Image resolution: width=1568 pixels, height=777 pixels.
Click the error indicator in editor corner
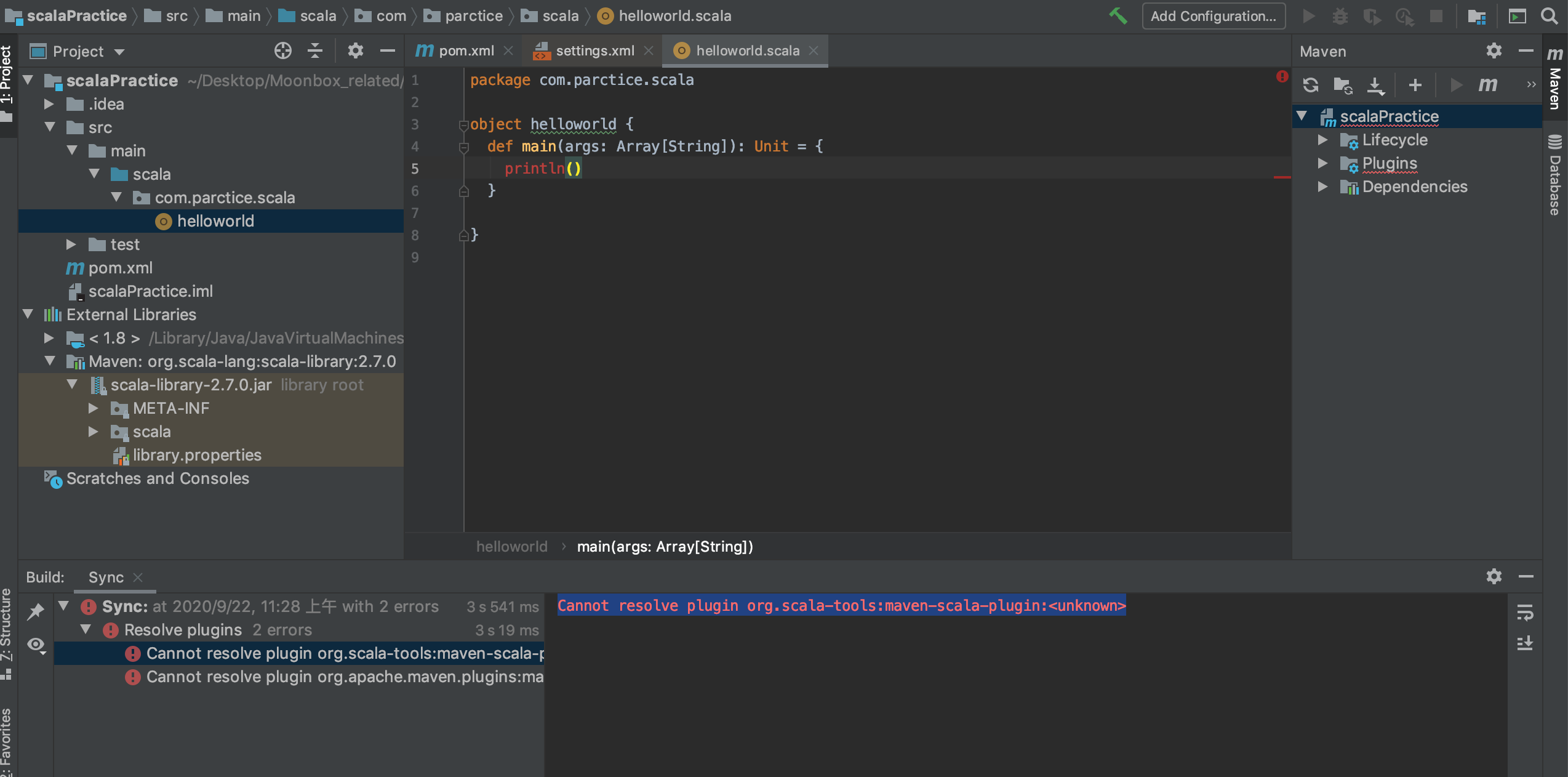[x=1282, y=76]
